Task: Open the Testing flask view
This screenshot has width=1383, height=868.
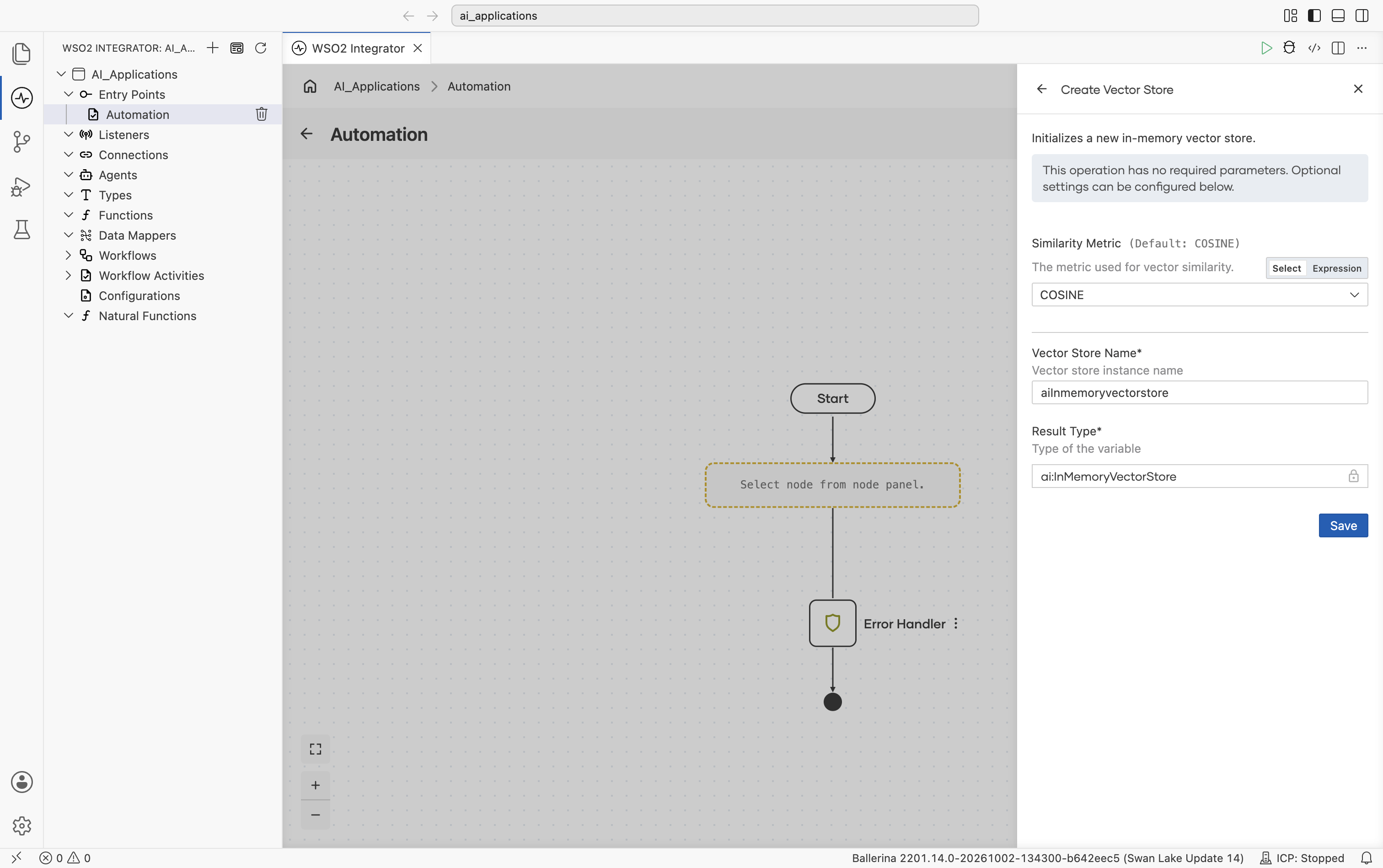Action: click(x=21, y=230)
